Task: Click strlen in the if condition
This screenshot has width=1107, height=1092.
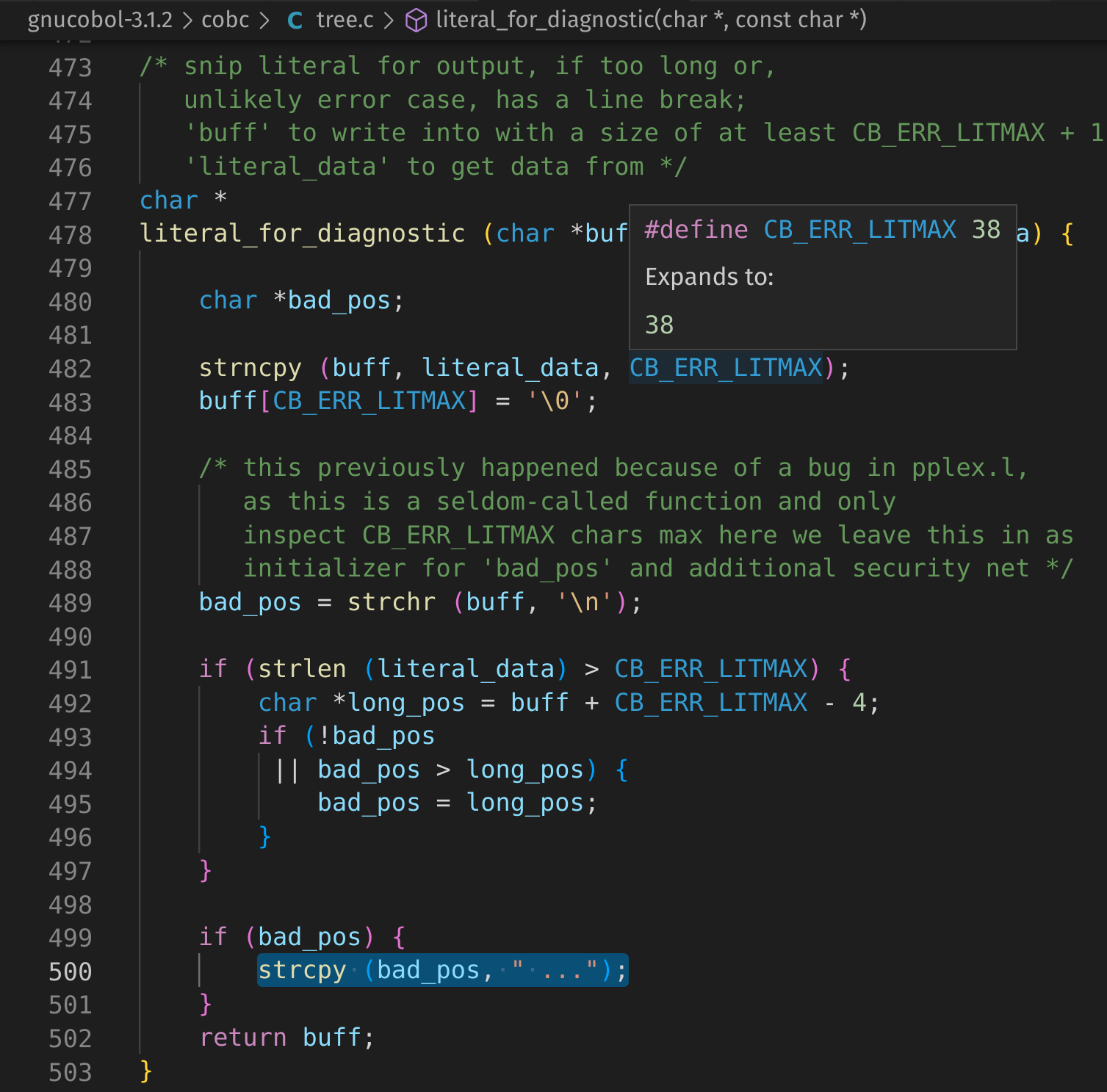Action: pyautogui.click(x=302, y=669)
